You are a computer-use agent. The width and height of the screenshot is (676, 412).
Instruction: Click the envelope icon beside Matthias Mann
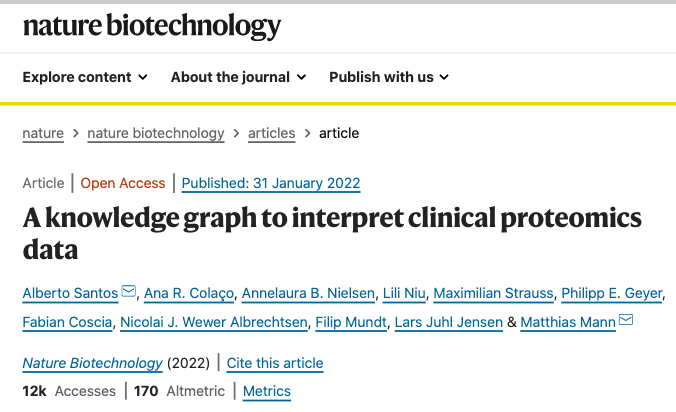(626, 321)
